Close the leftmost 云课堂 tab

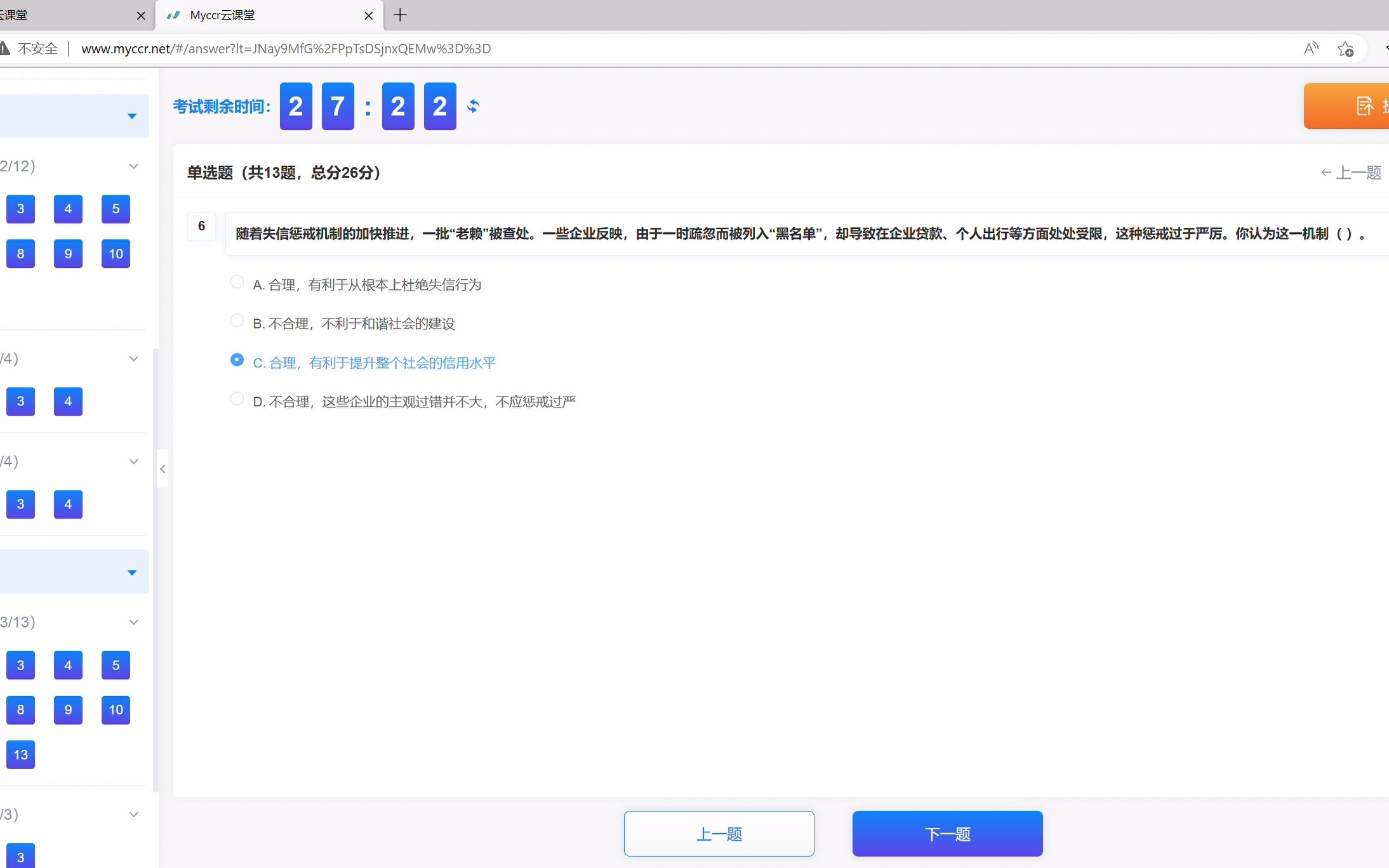click(141, 16)
